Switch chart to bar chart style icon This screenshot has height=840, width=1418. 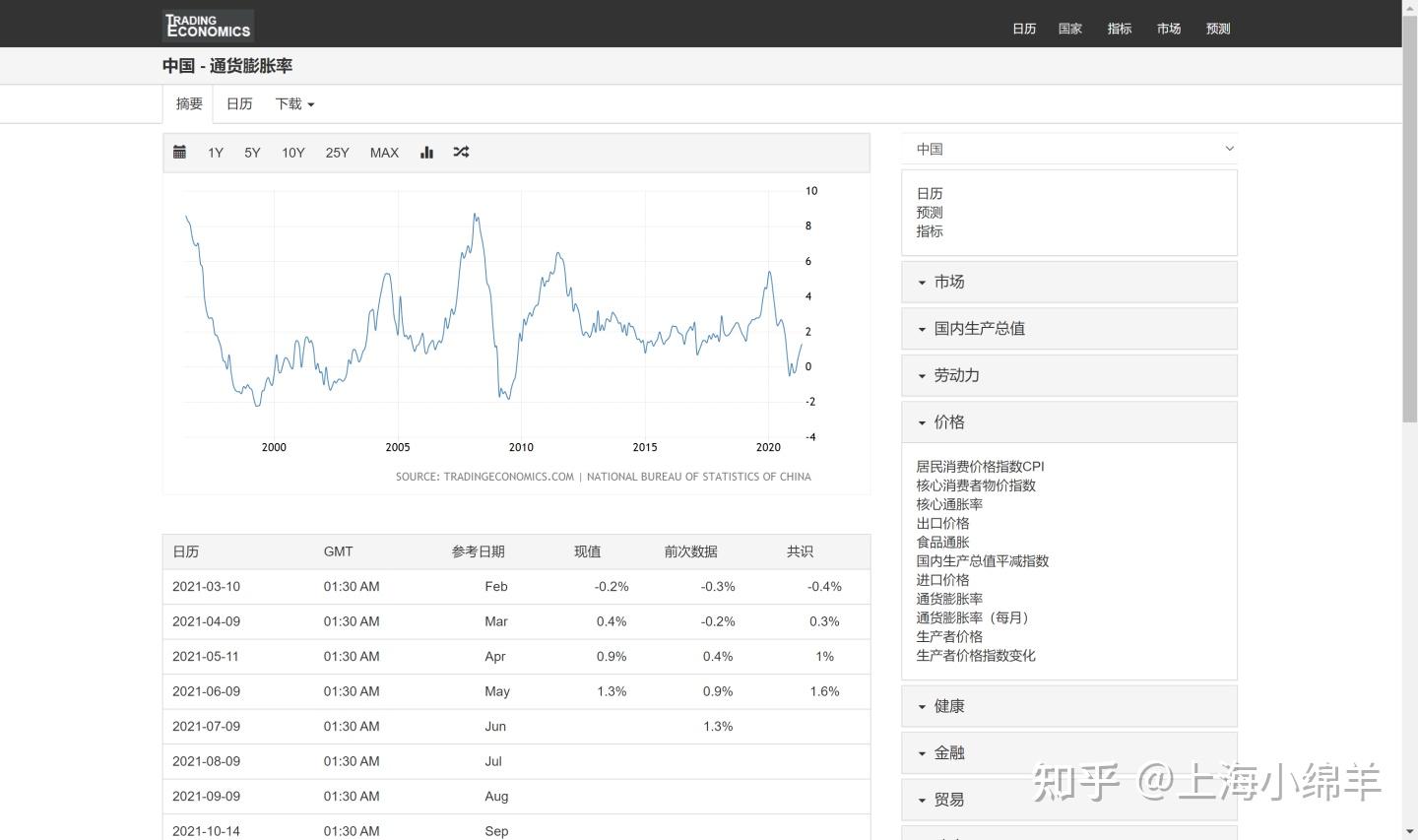click(x=426, y=153)
